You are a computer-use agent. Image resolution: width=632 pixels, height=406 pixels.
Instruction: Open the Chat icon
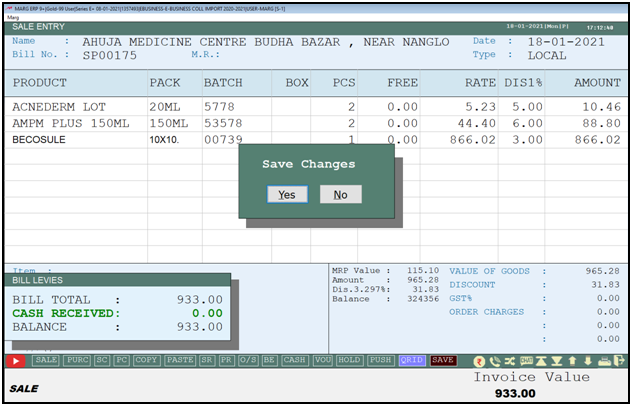pos(526,360)
